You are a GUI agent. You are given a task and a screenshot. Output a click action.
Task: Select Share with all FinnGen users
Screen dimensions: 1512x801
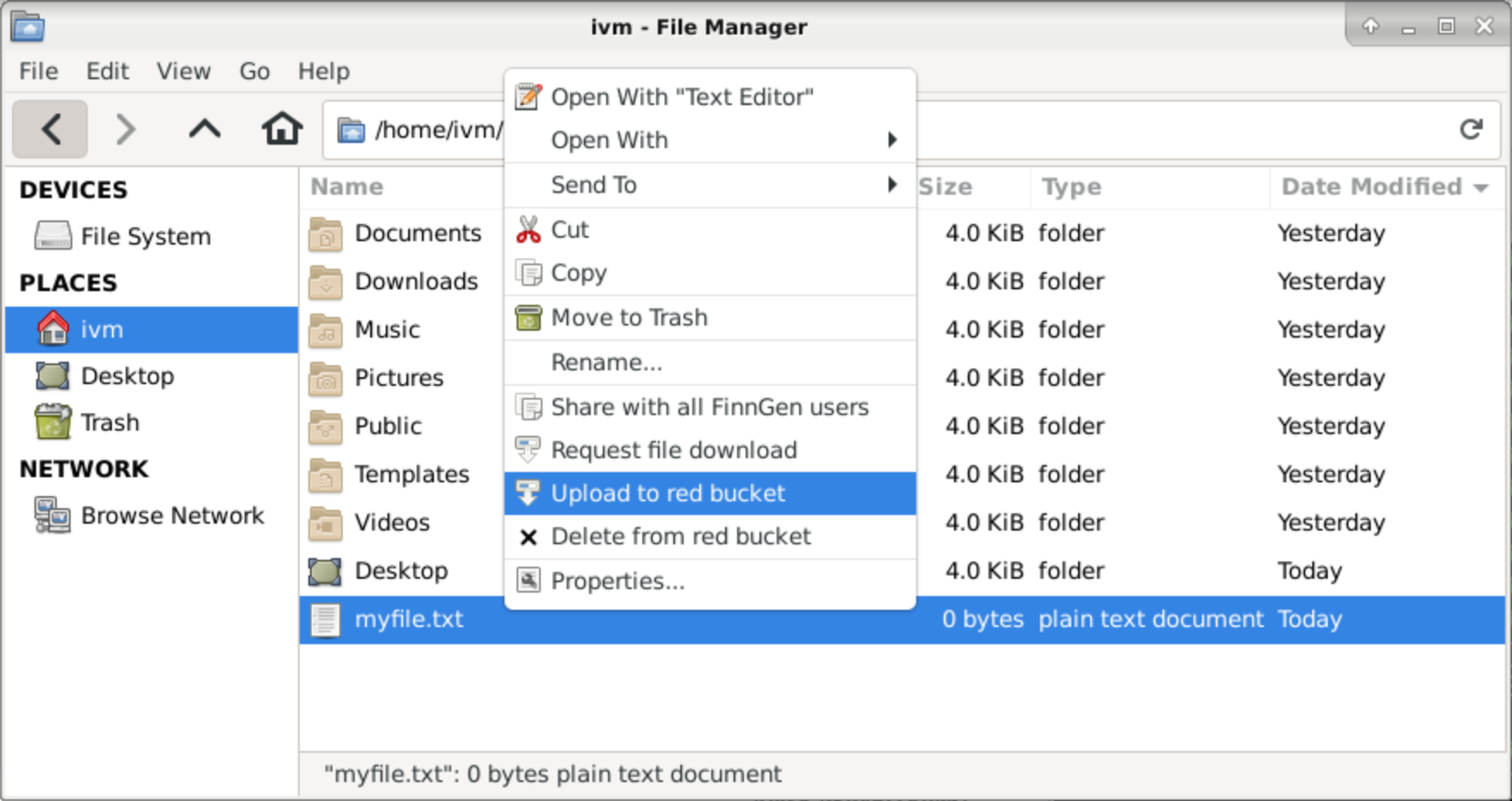coord(710,407)
